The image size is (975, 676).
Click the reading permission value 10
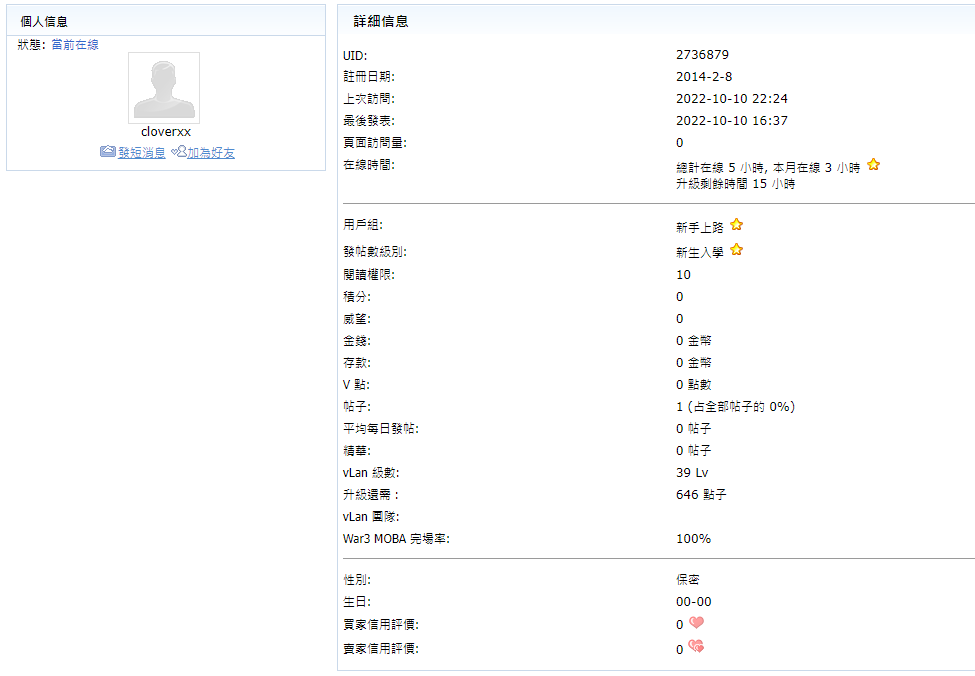pyautogui.click(x=683, y=275)
